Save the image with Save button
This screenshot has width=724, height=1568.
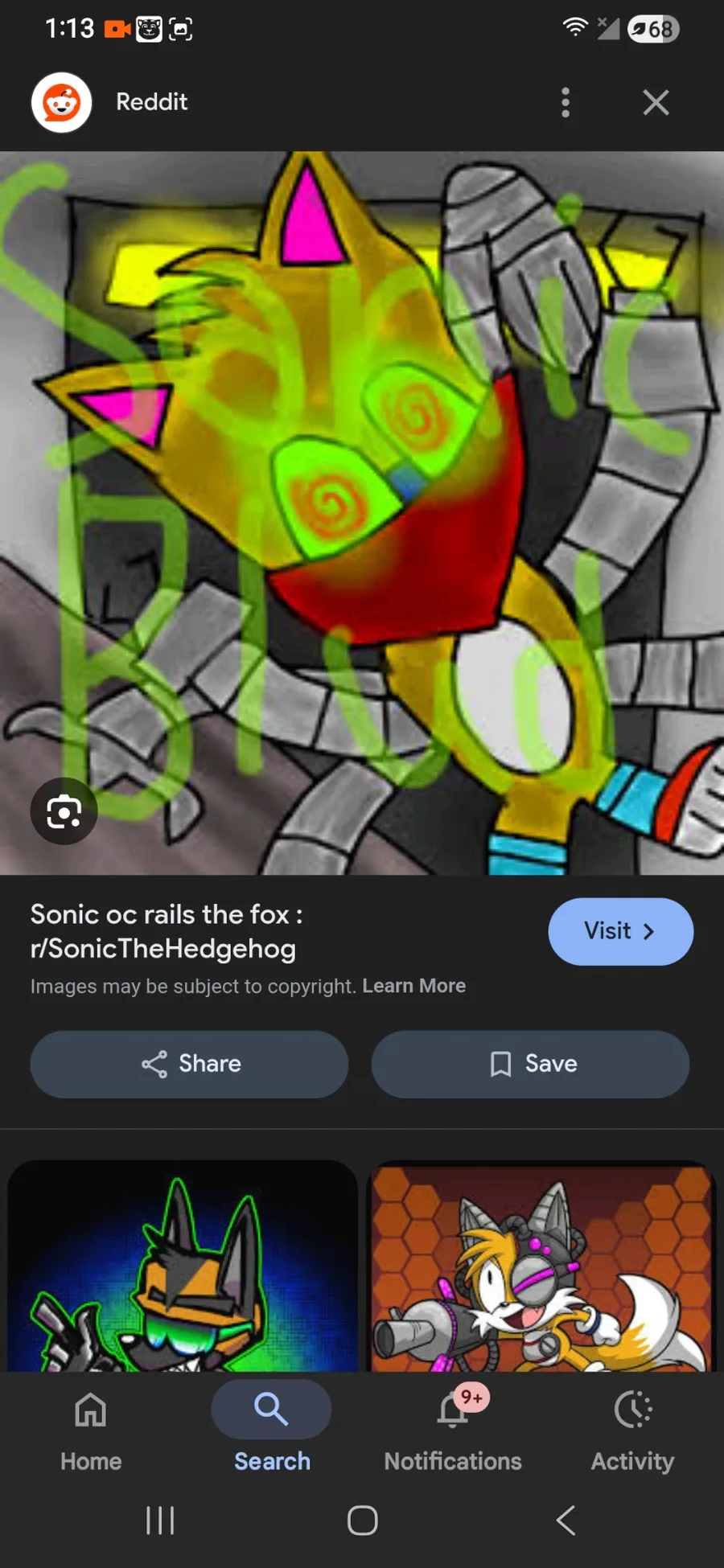530,1064
